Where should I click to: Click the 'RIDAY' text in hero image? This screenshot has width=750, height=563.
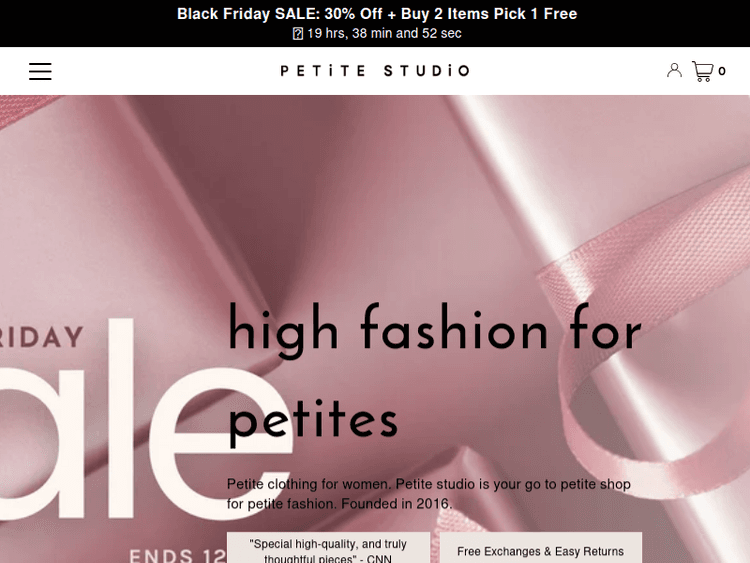click(42, 337)
